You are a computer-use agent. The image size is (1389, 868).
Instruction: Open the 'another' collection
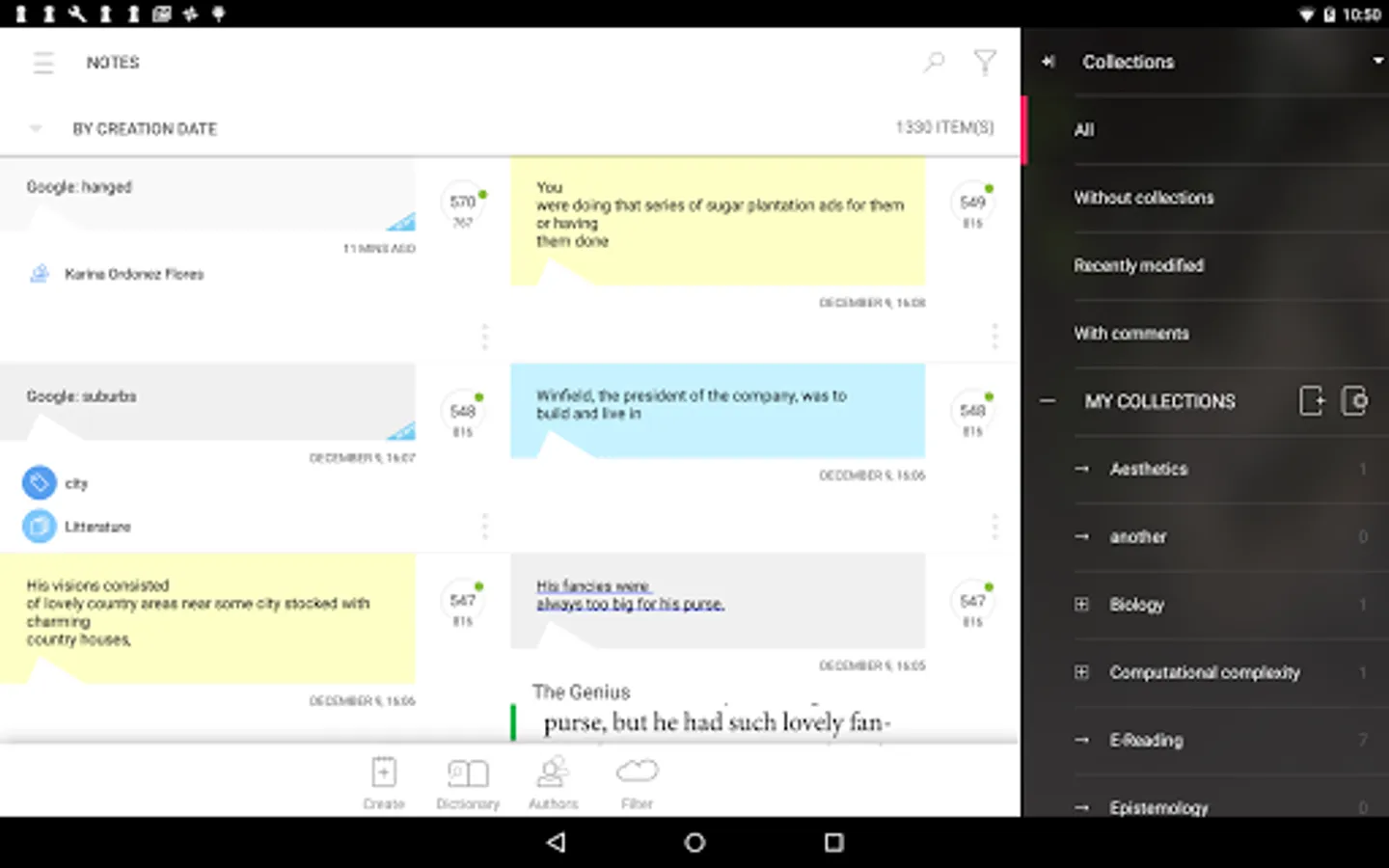coord(1206,537)
